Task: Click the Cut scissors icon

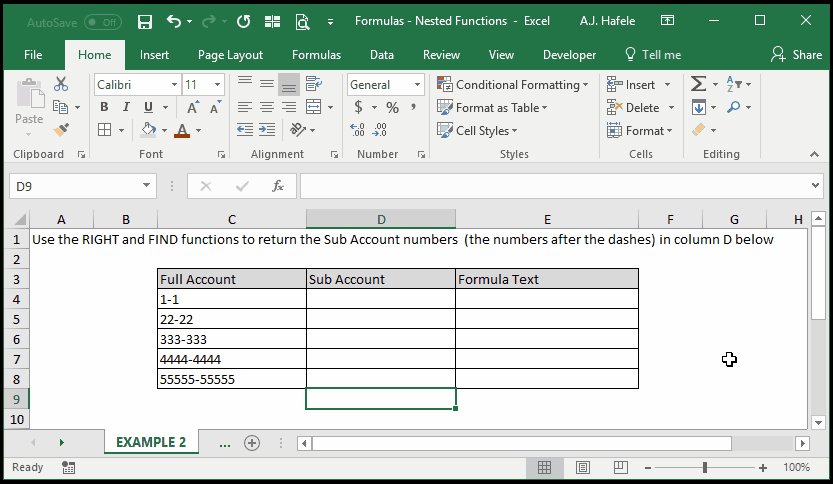Action: click(x=61, y=84)
